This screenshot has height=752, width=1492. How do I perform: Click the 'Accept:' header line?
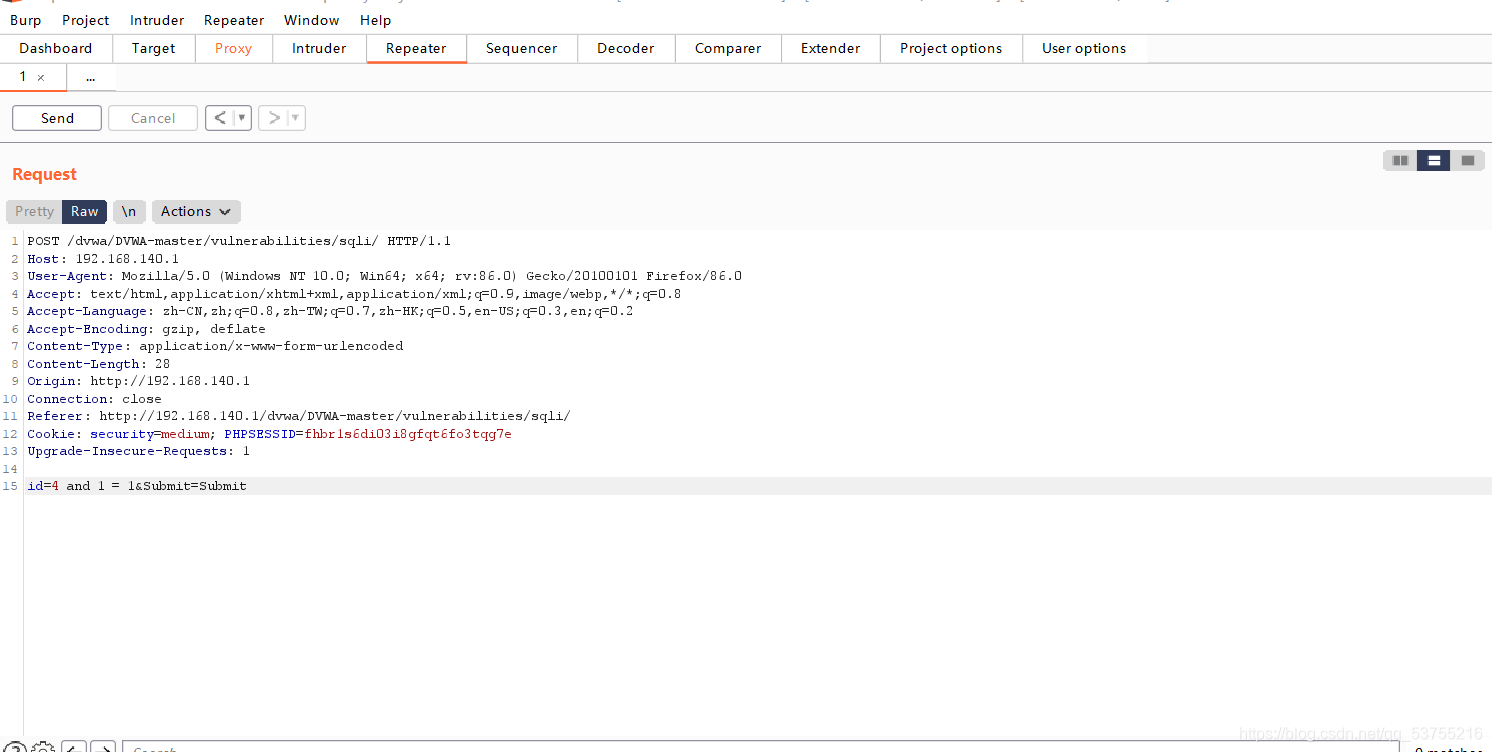tap(354, 294)
